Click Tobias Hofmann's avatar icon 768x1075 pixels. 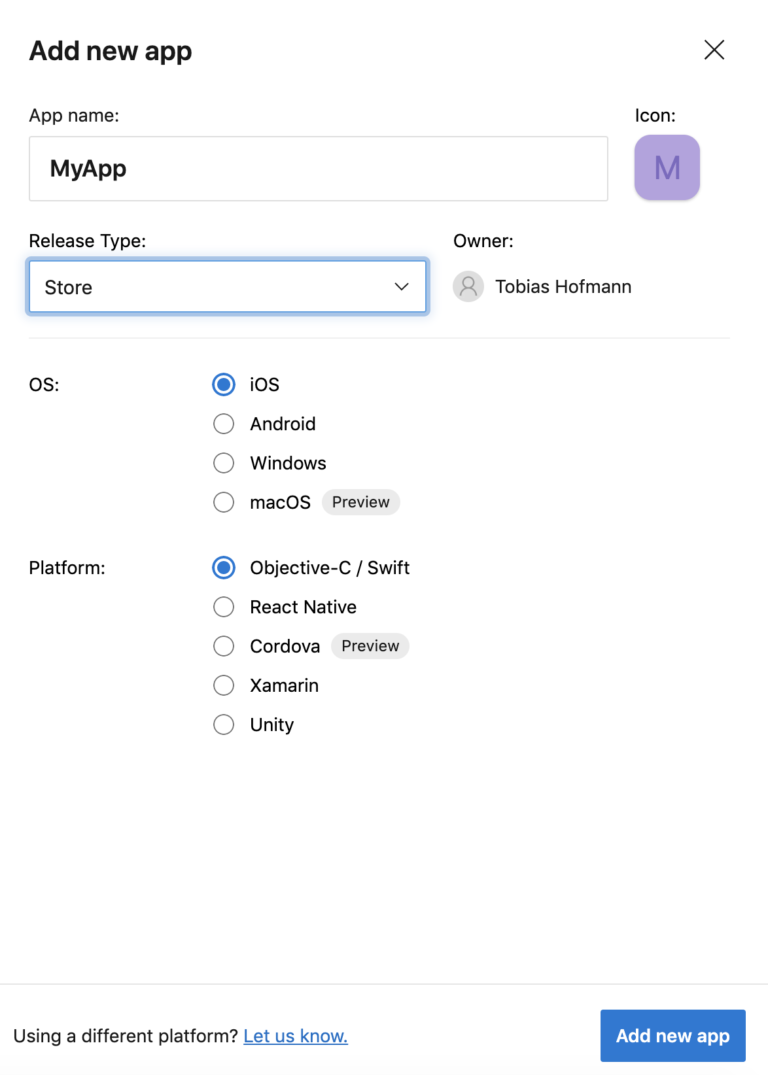[468, 286]
